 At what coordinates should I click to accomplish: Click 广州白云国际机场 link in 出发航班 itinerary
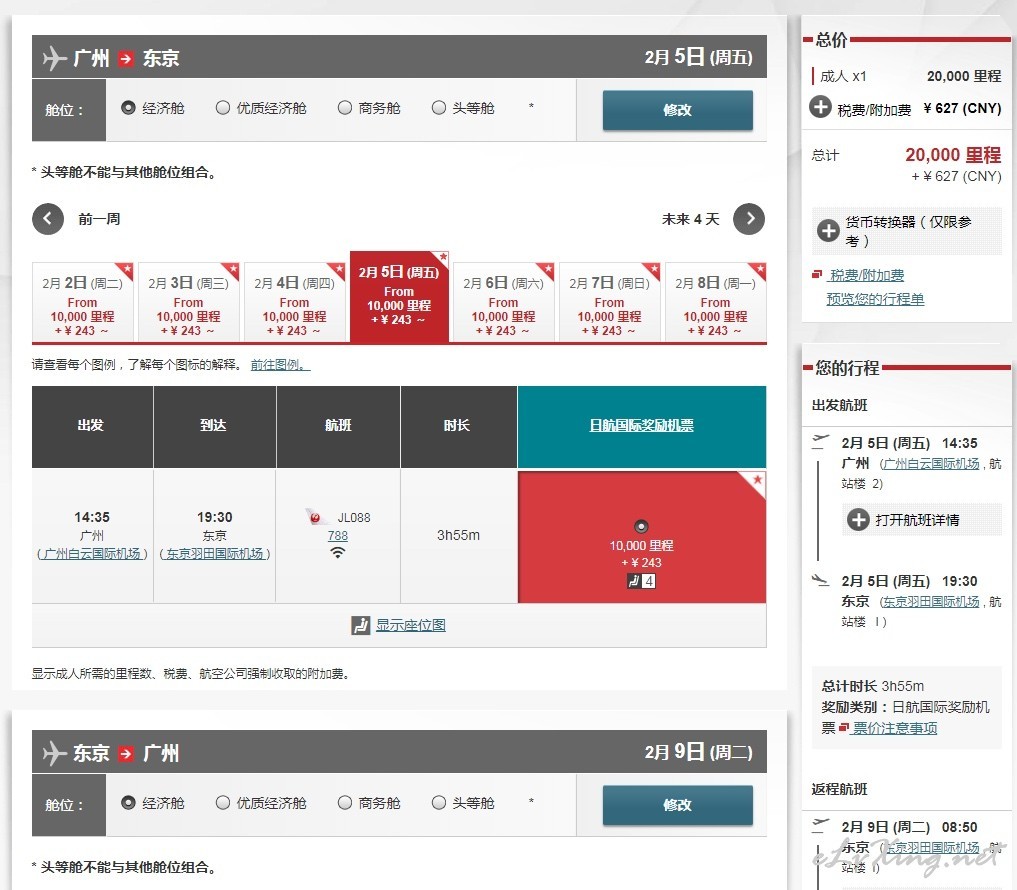coord(931,464)
